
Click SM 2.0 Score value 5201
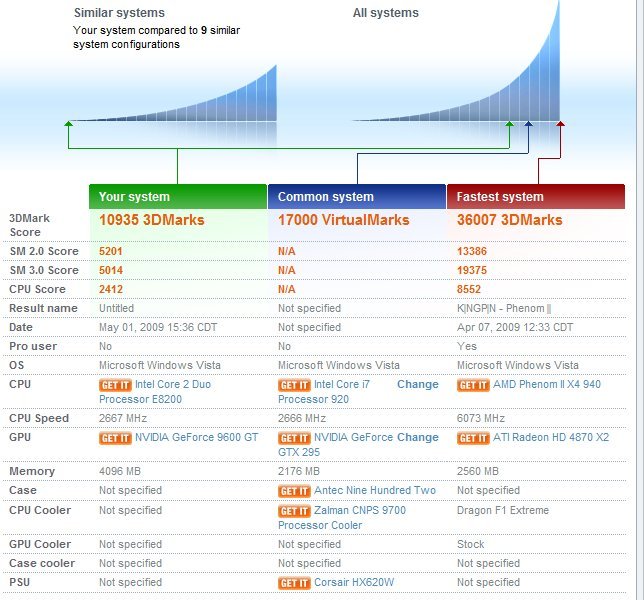coord(111,251)
